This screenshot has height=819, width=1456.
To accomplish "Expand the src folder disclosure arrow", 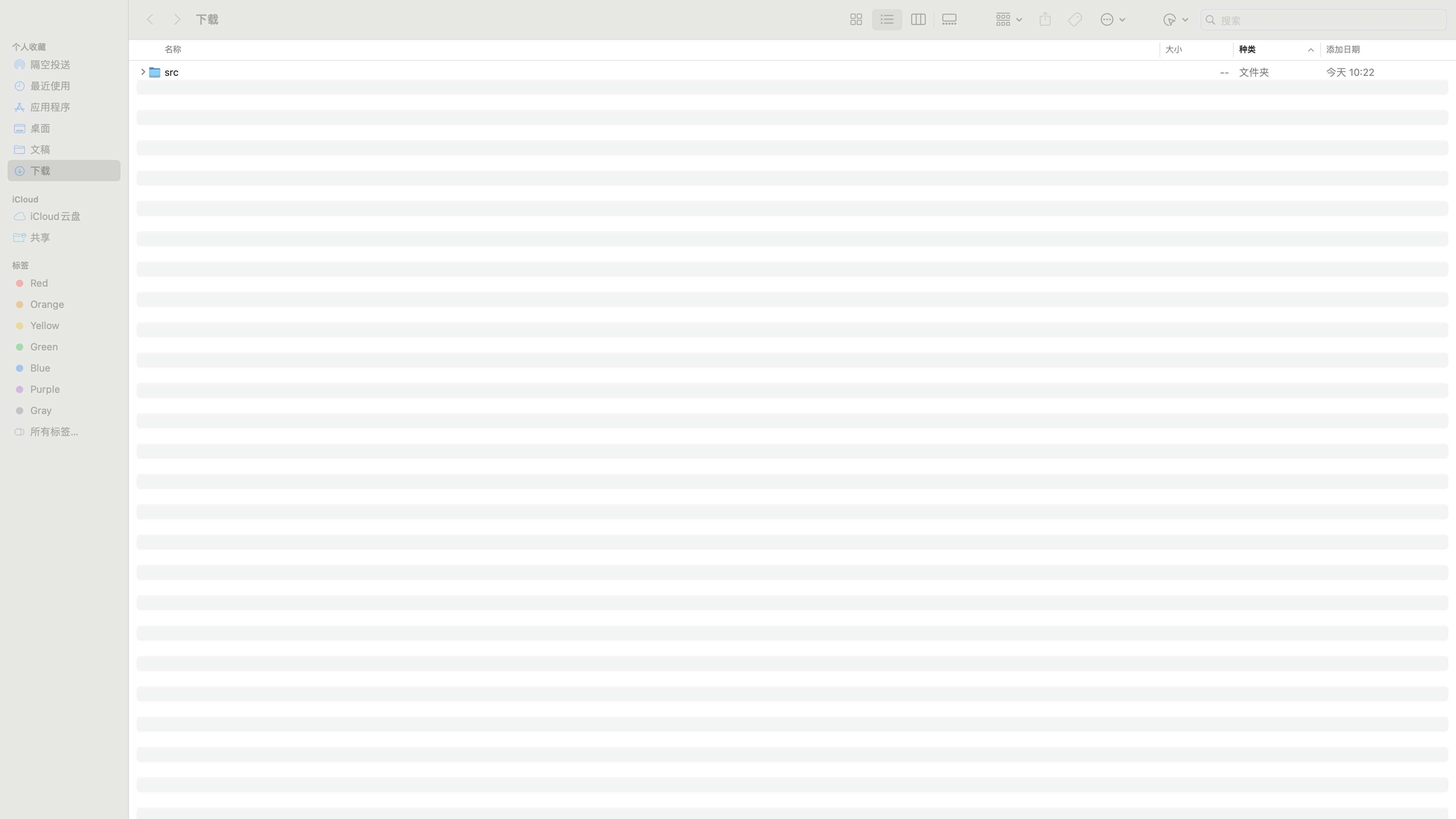I will (x=143, y=72).
